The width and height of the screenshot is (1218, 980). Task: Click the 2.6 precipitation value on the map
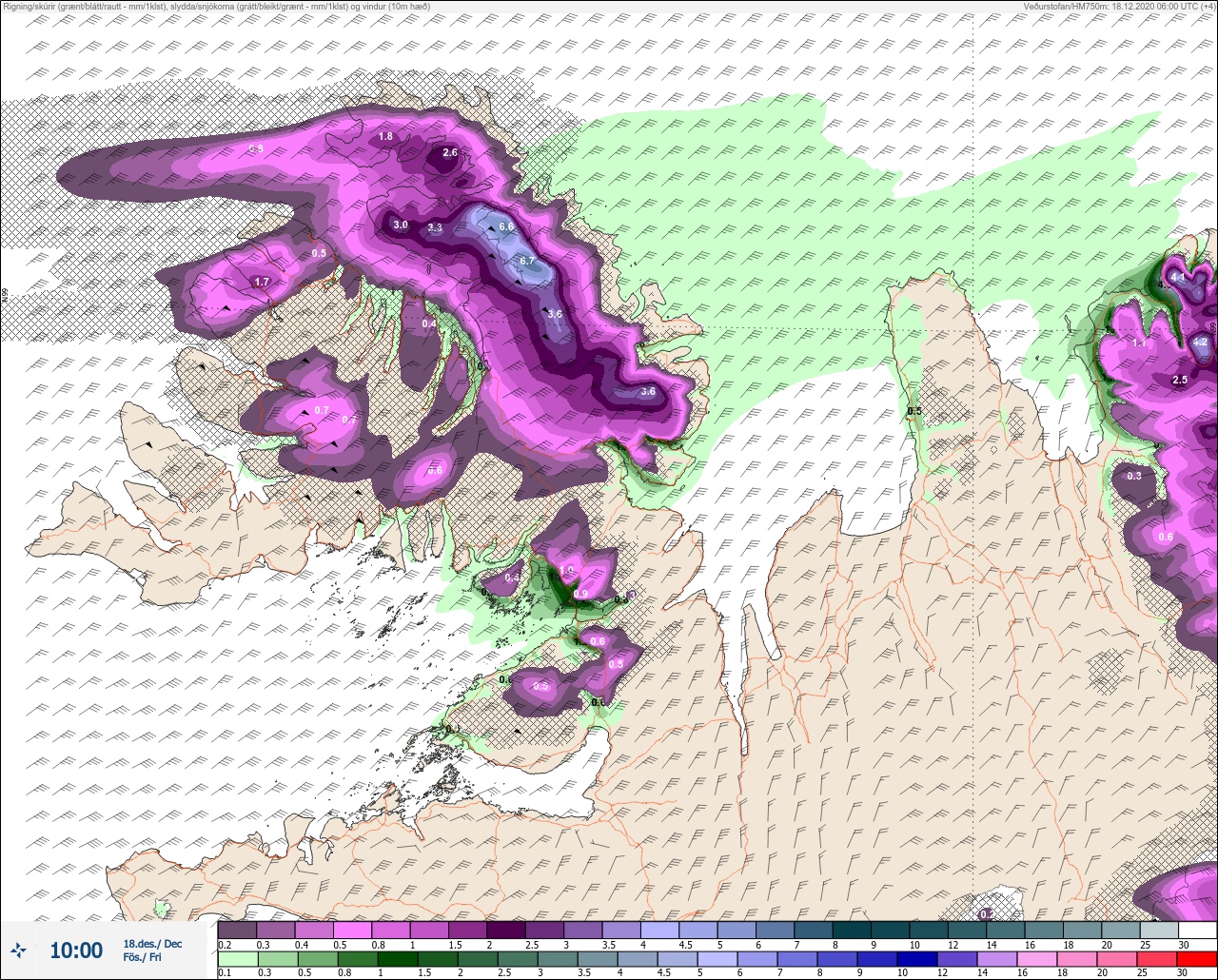coord(450,152)
